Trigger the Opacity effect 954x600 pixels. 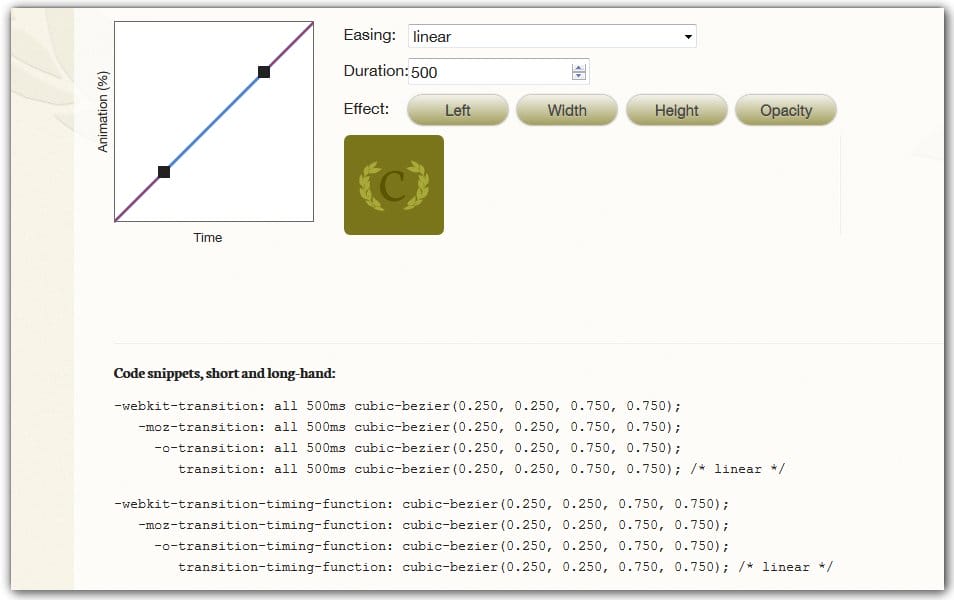[x=786, y=110]
